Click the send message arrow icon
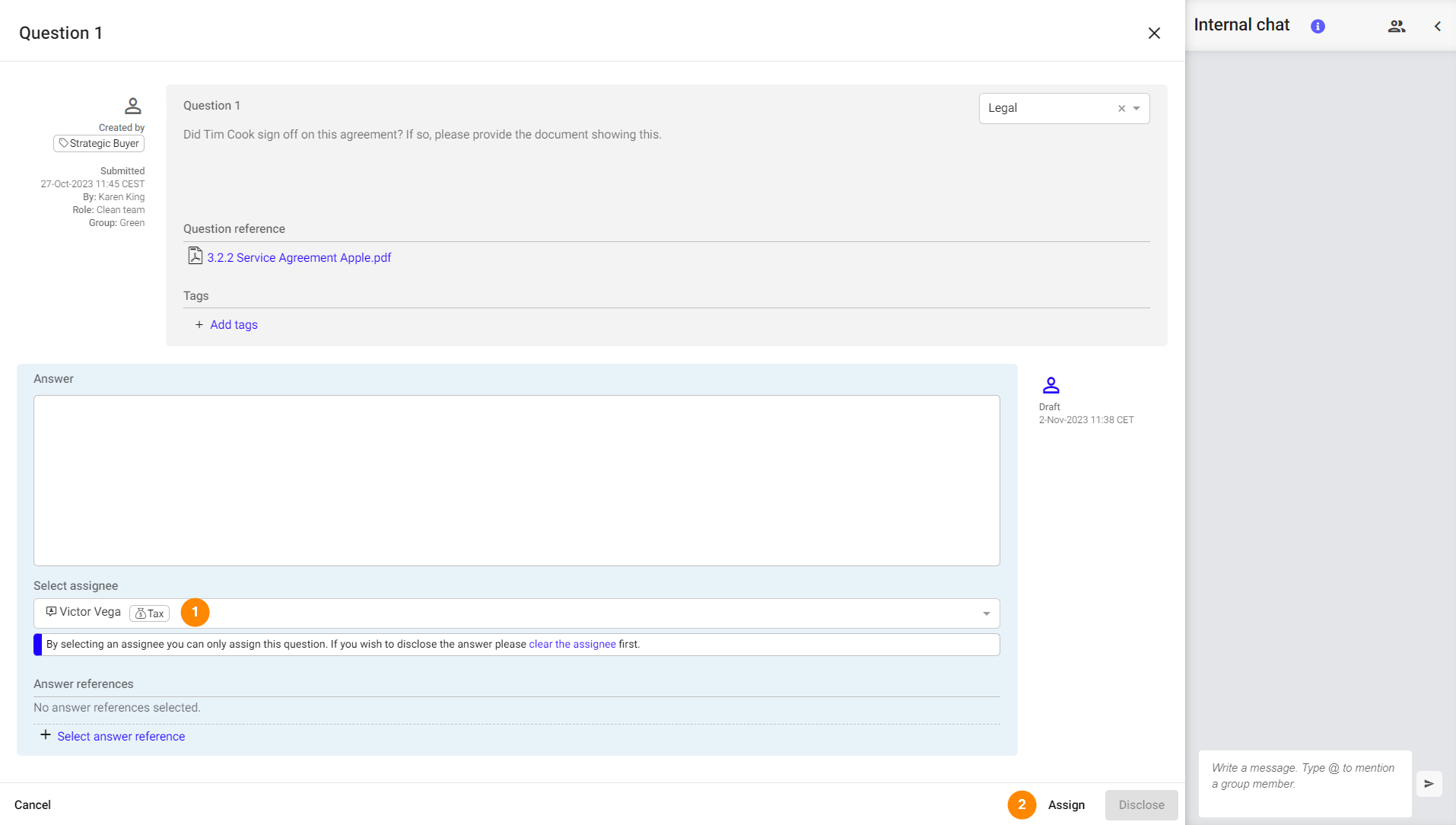This screenshot has height=825, width=1456. pyautogui.click(x=1429, y=784)
